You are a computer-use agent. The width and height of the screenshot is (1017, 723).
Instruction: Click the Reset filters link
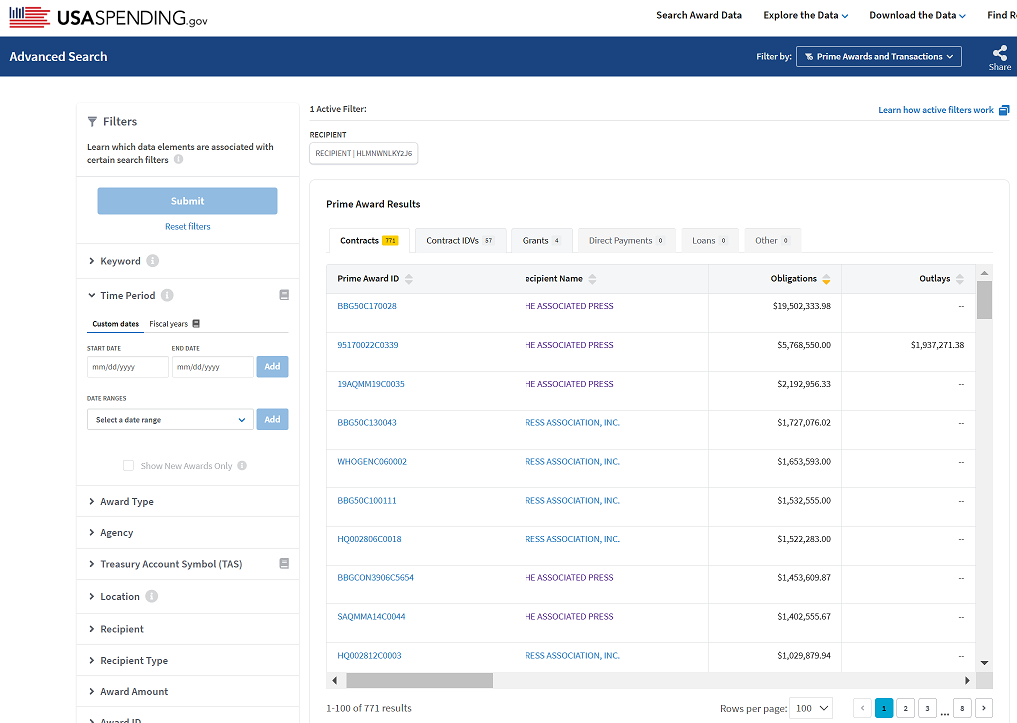(187, 227)
